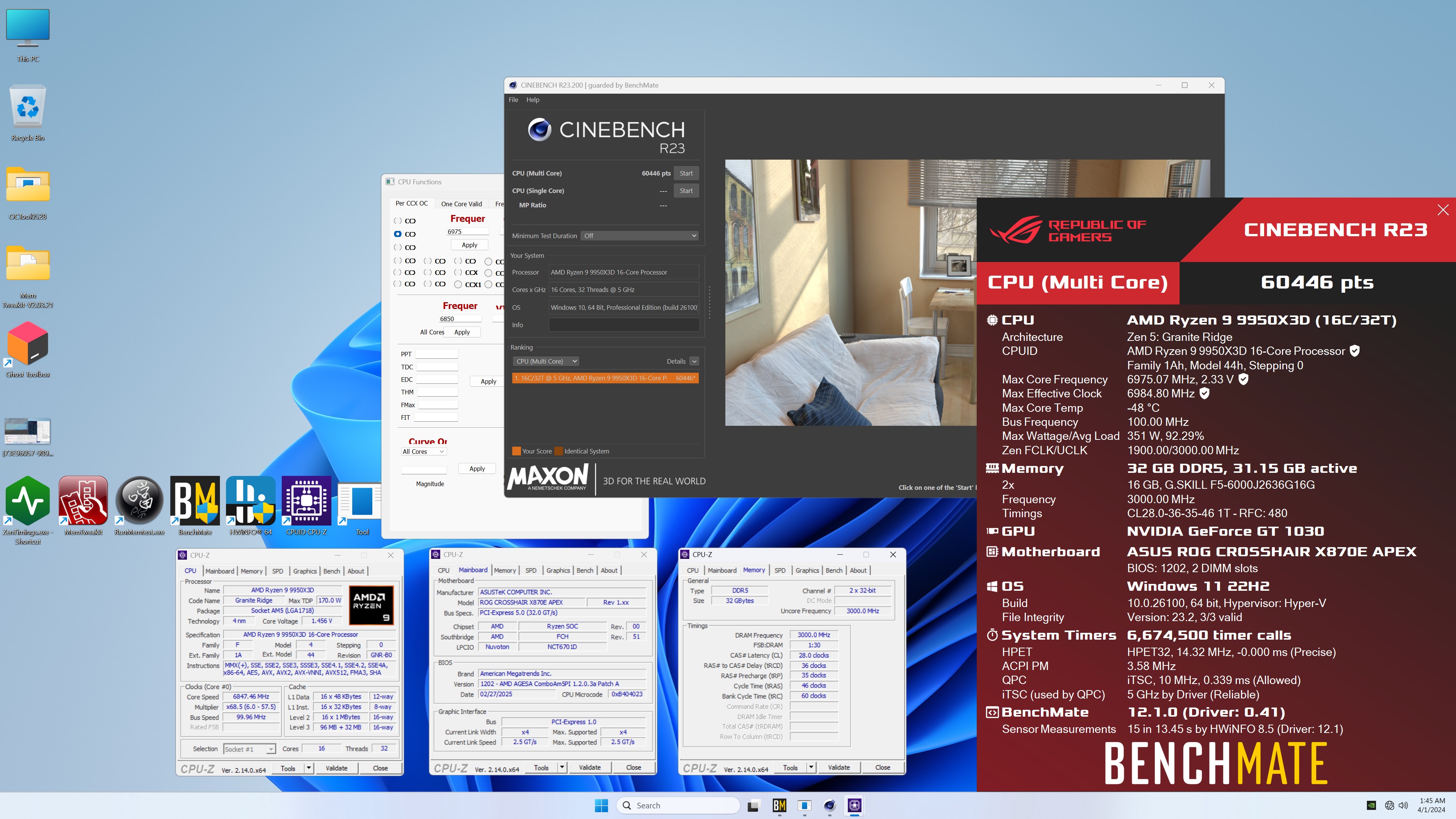Open the Socket #1 Selection dropdown in CPU-Z
Viewport: 1456px width, 819px height.
249,749
